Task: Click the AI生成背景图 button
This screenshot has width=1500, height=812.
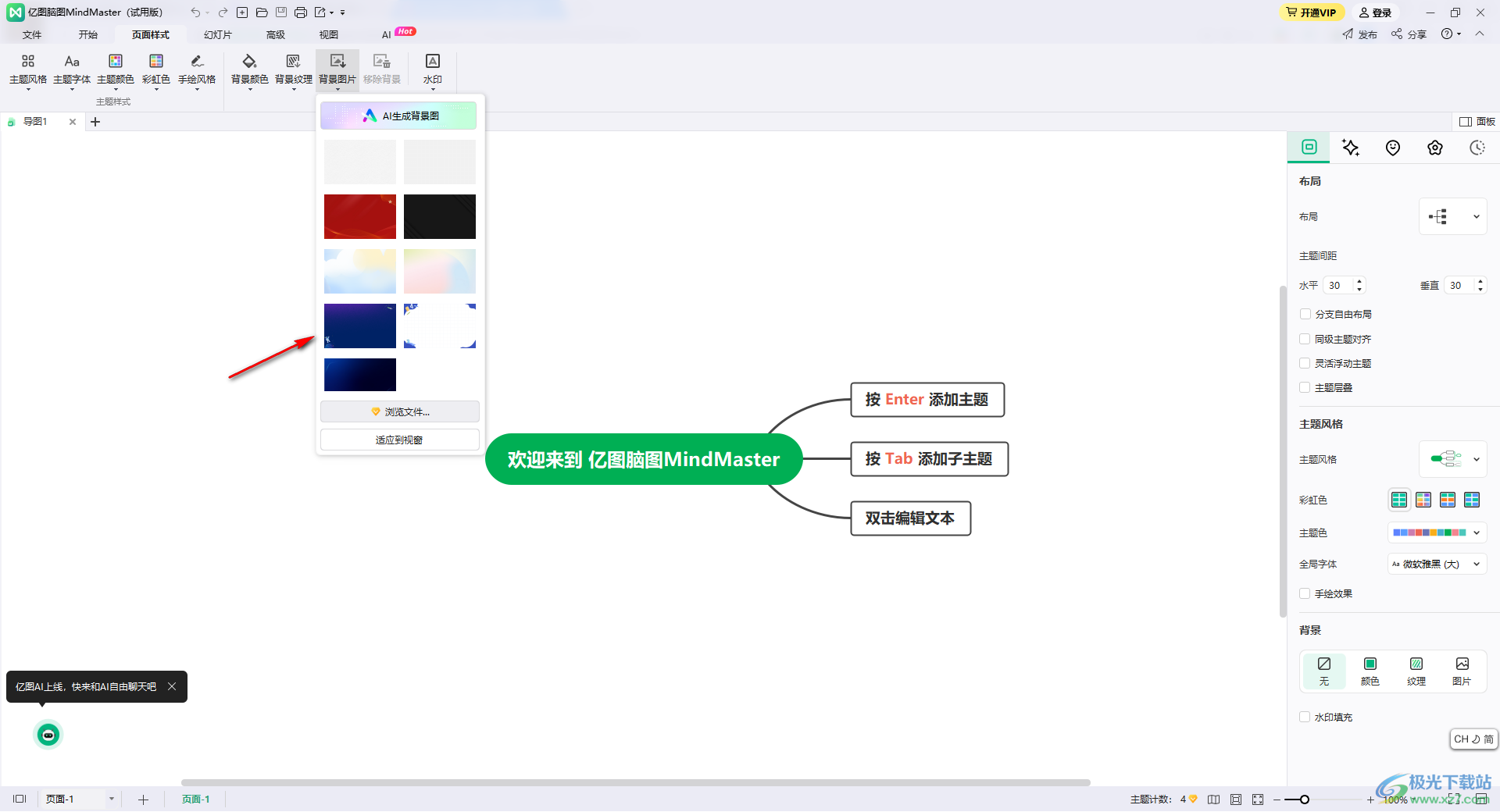Action: coord(398,116)
